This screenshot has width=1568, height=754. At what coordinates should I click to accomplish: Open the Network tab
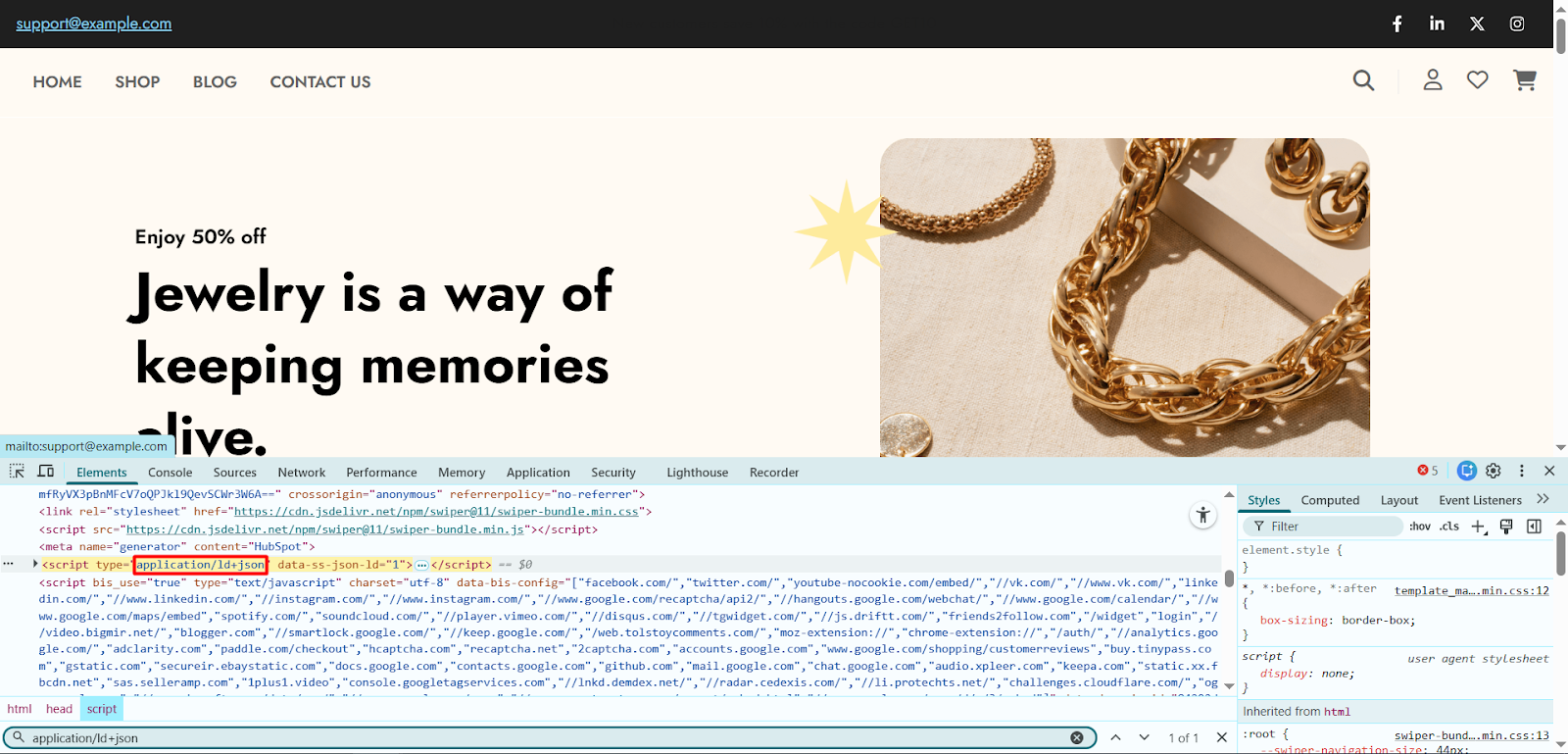click(x=301, y=473)
